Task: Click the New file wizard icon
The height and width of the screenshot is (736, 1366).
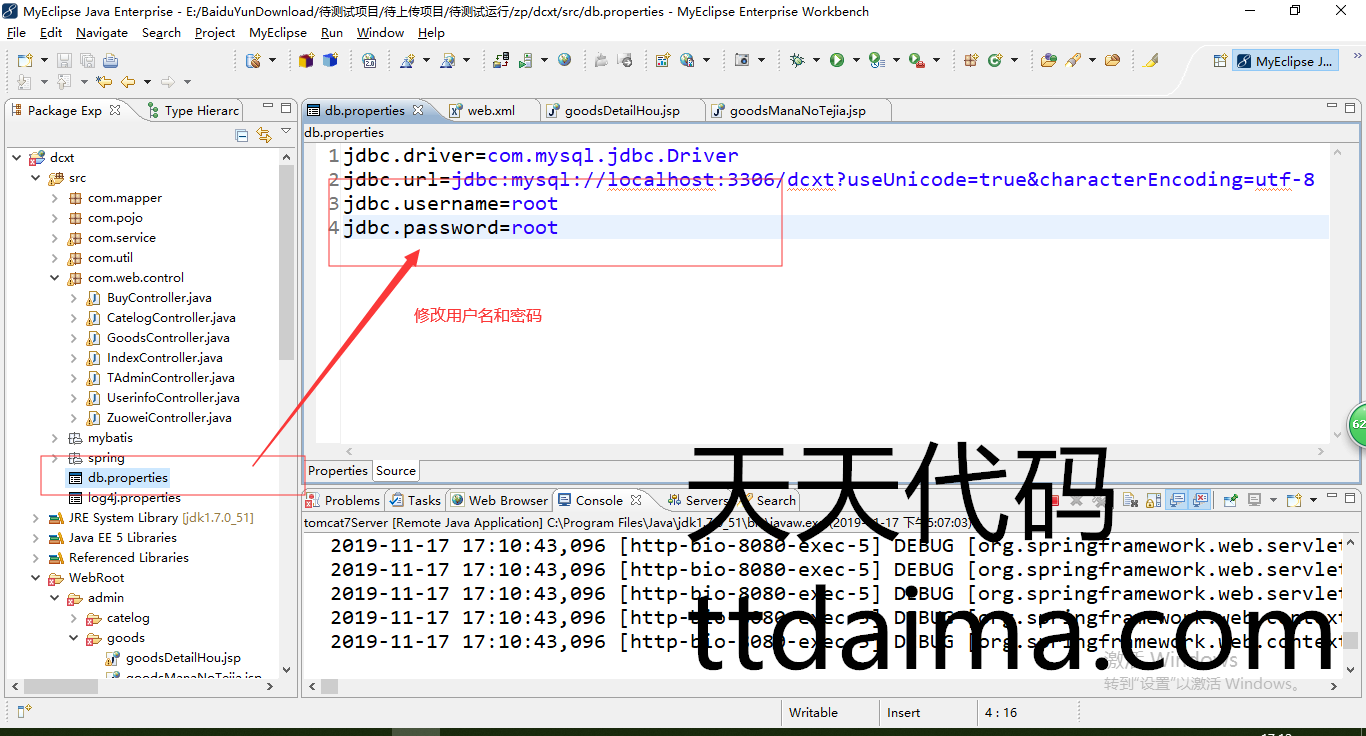Action: [24, 61]
